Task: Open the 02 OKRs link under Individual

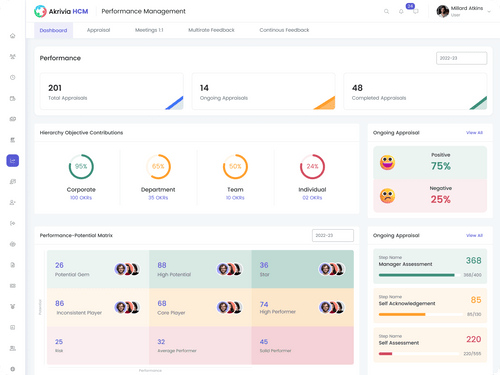Action: pos(312,198)
